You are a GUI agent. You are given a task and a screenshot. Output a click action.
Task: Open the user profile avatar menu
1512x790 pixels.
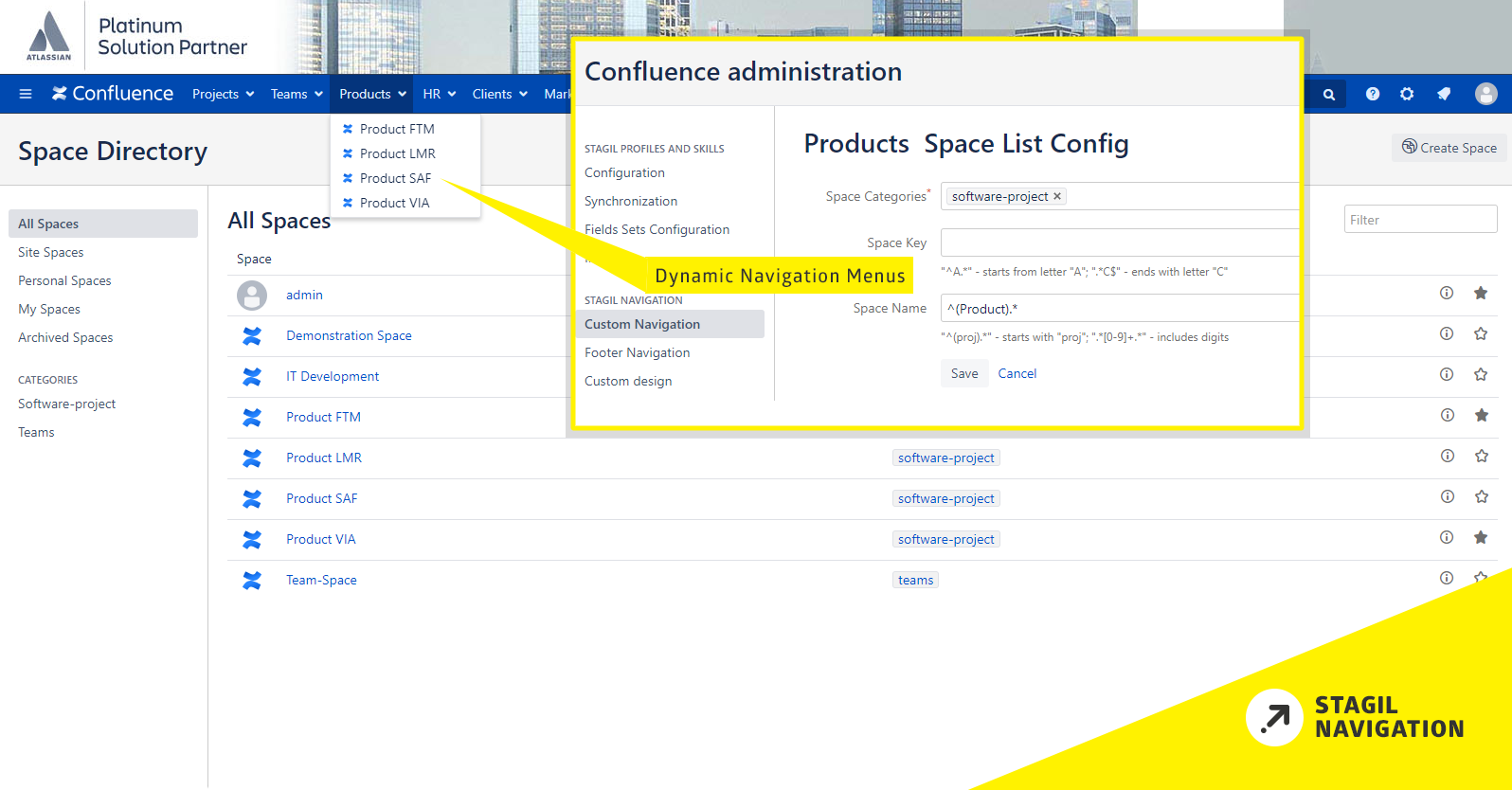click(x=1485, y=94)
